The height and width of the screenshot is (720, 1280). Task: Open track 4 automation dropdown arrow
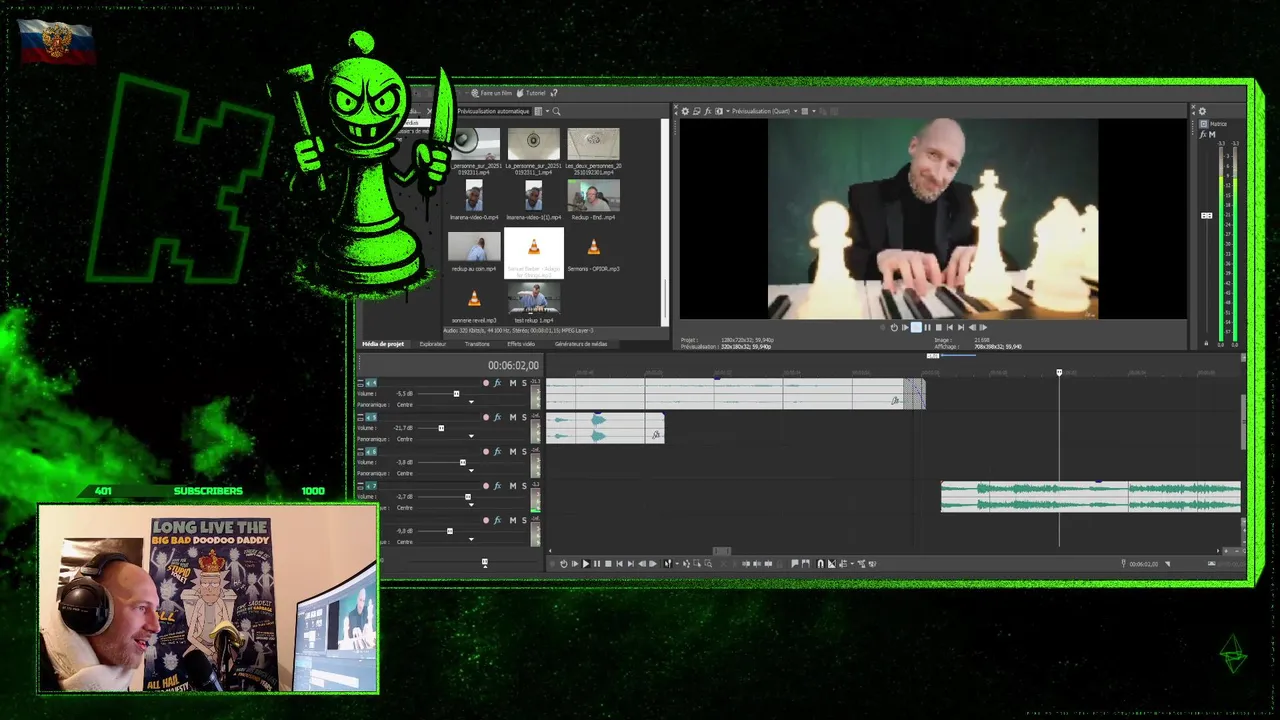coord(471,402)
